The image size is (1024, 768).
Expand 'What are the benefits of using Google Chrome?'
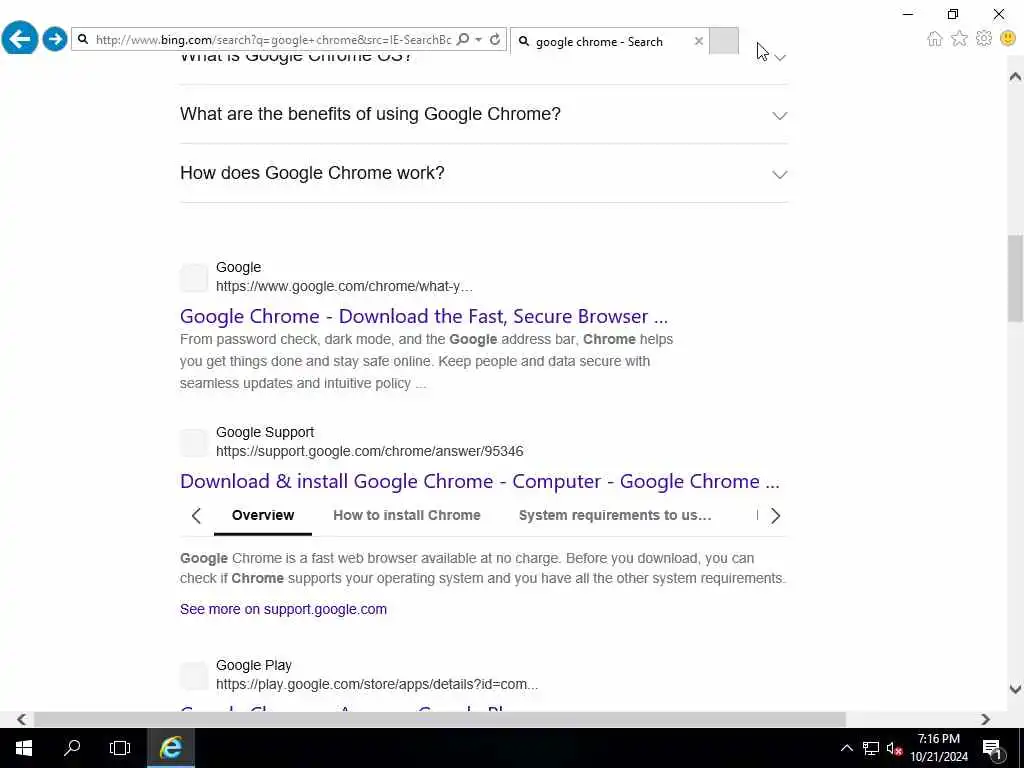(x=484, y=114)
